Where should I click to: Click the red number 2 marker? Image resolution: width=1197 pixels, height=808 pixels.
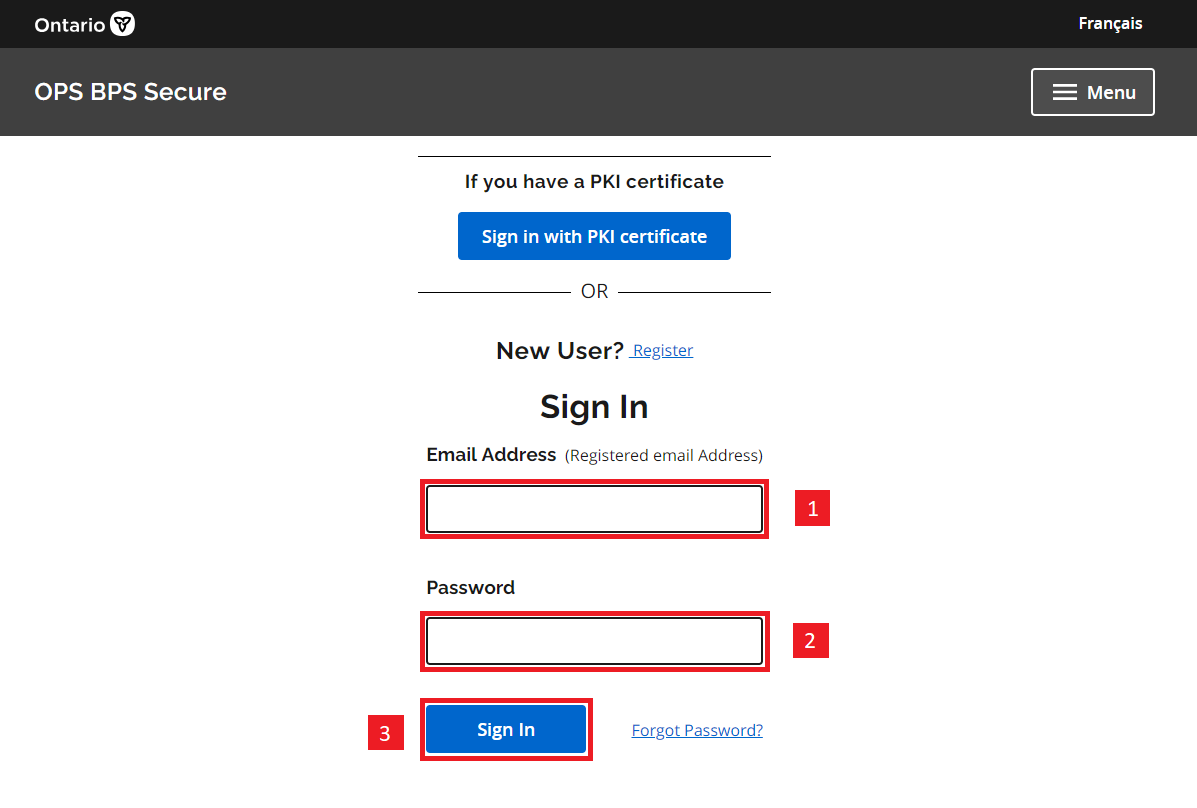click(810, 641)
